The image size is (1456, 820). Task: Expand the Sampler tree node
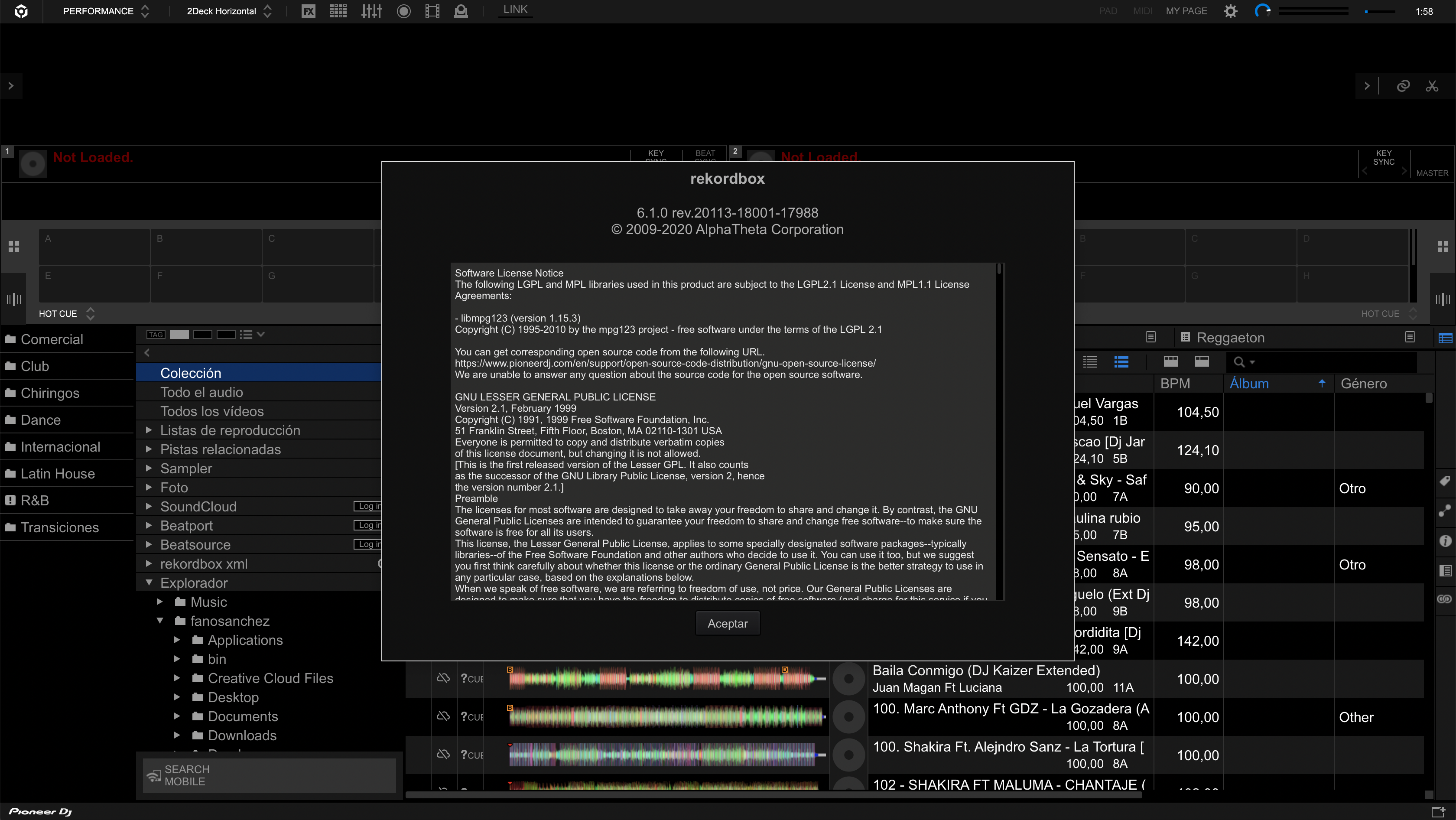pyautogui.click(x=149, y=469)
